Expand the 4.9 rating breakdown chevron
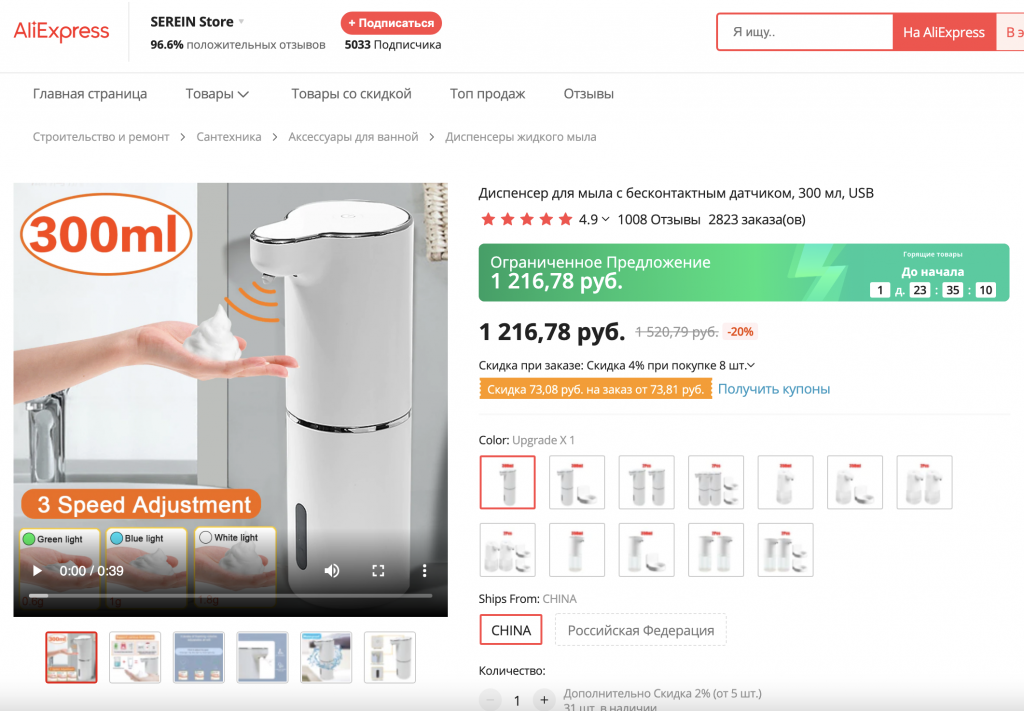The width and height of the screenshot is (1024, 711). tap(605, 219)
